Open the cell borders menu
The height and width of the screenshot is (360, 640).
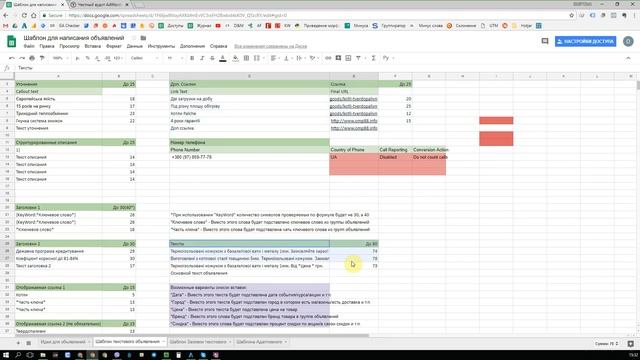point(246,58)
